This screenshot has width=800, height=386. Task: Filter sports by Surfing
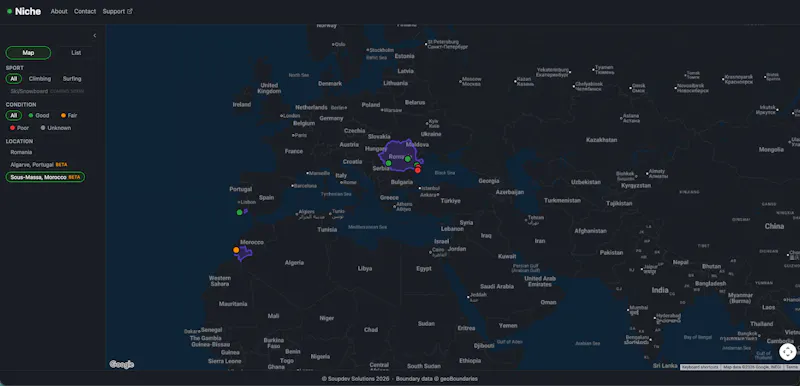[x=72, y=79]
